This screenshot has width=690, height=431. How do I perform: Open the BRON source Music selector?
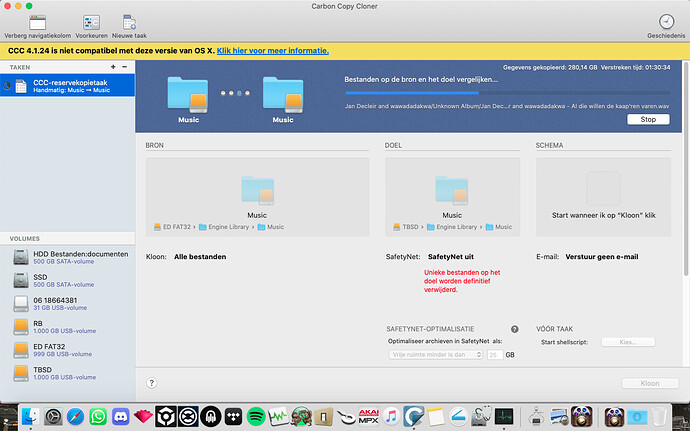click(x=257, y=197)
